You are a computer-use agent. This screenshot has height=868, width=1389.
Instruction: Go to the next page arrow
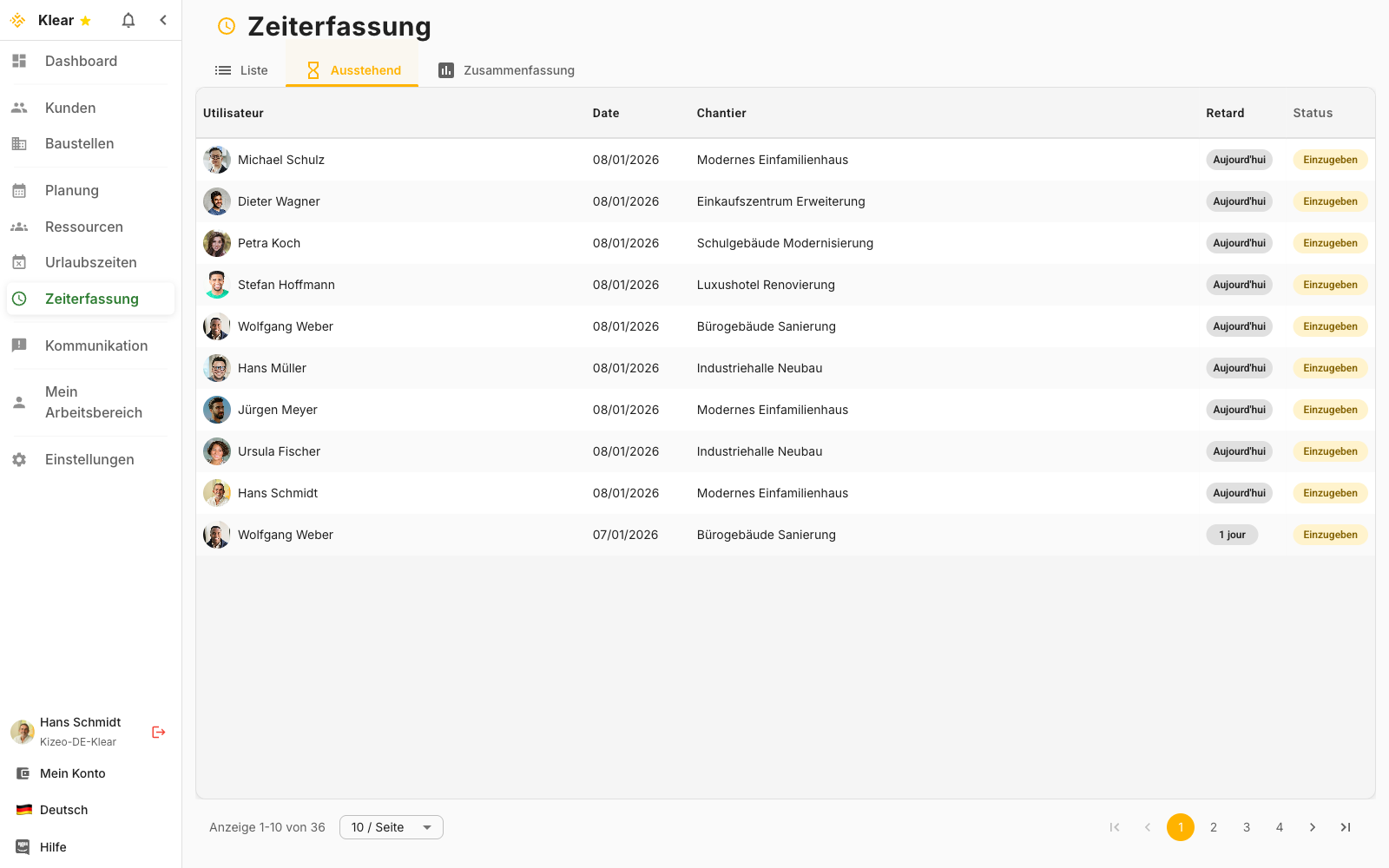point(1312,827)
